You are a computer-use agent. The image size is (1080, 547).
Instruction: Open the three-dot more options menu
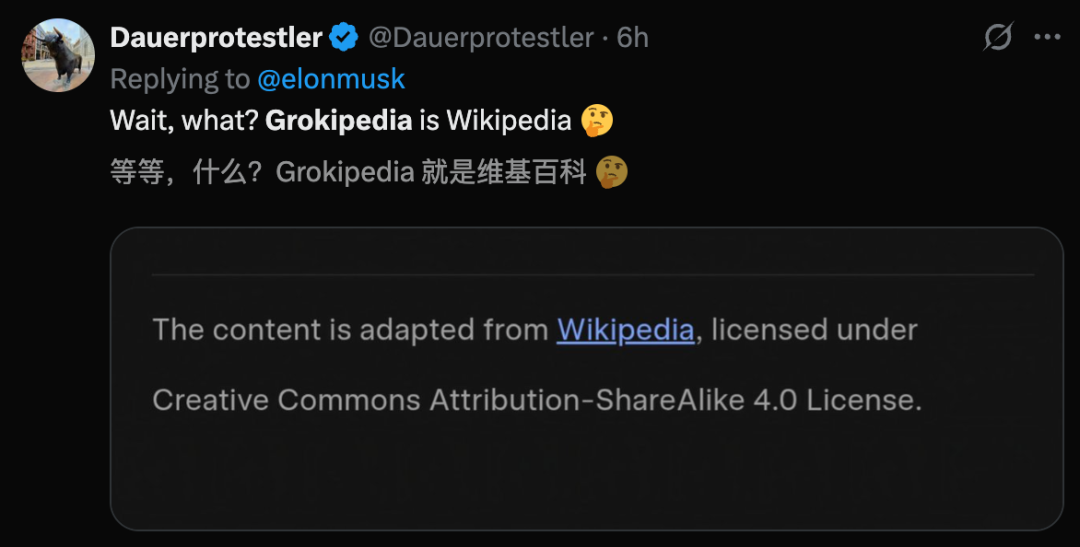1047,38
